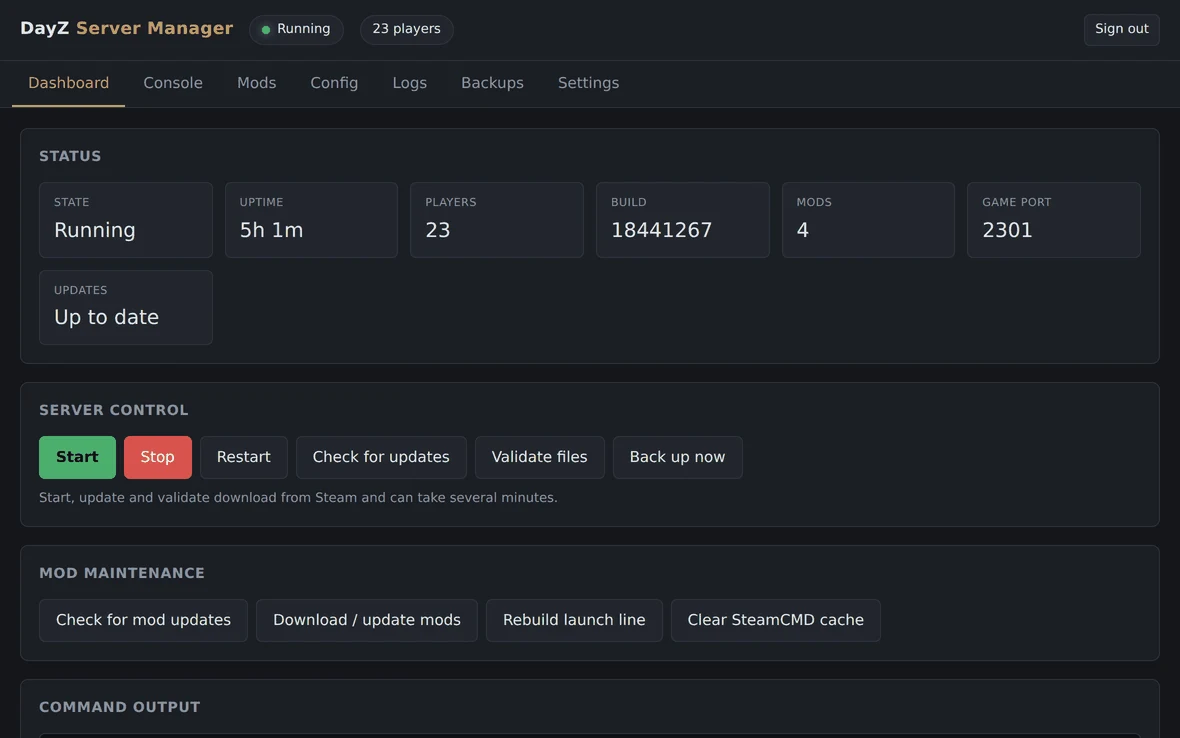The height and width of the screenshot is (738, 1180).
Task: Click the DayZ Server Manager title
Action: [x=126, y=29]
